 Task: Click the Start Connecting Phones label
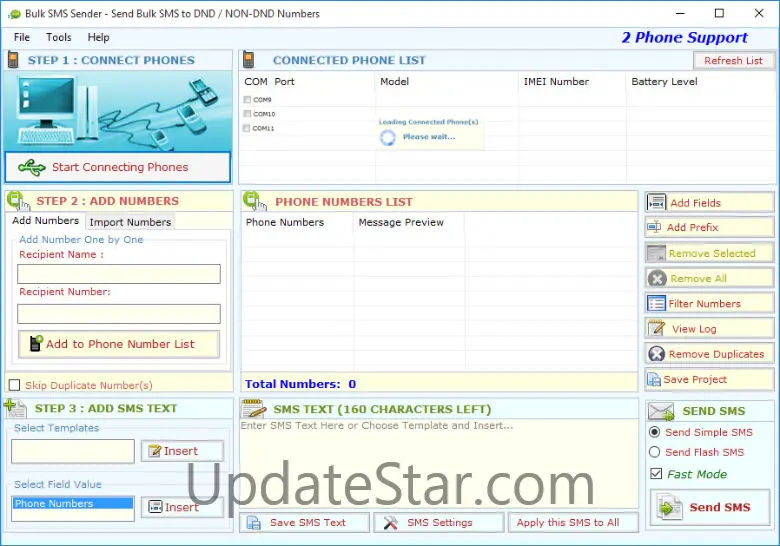pyautogui.click(x=120, y=167)
